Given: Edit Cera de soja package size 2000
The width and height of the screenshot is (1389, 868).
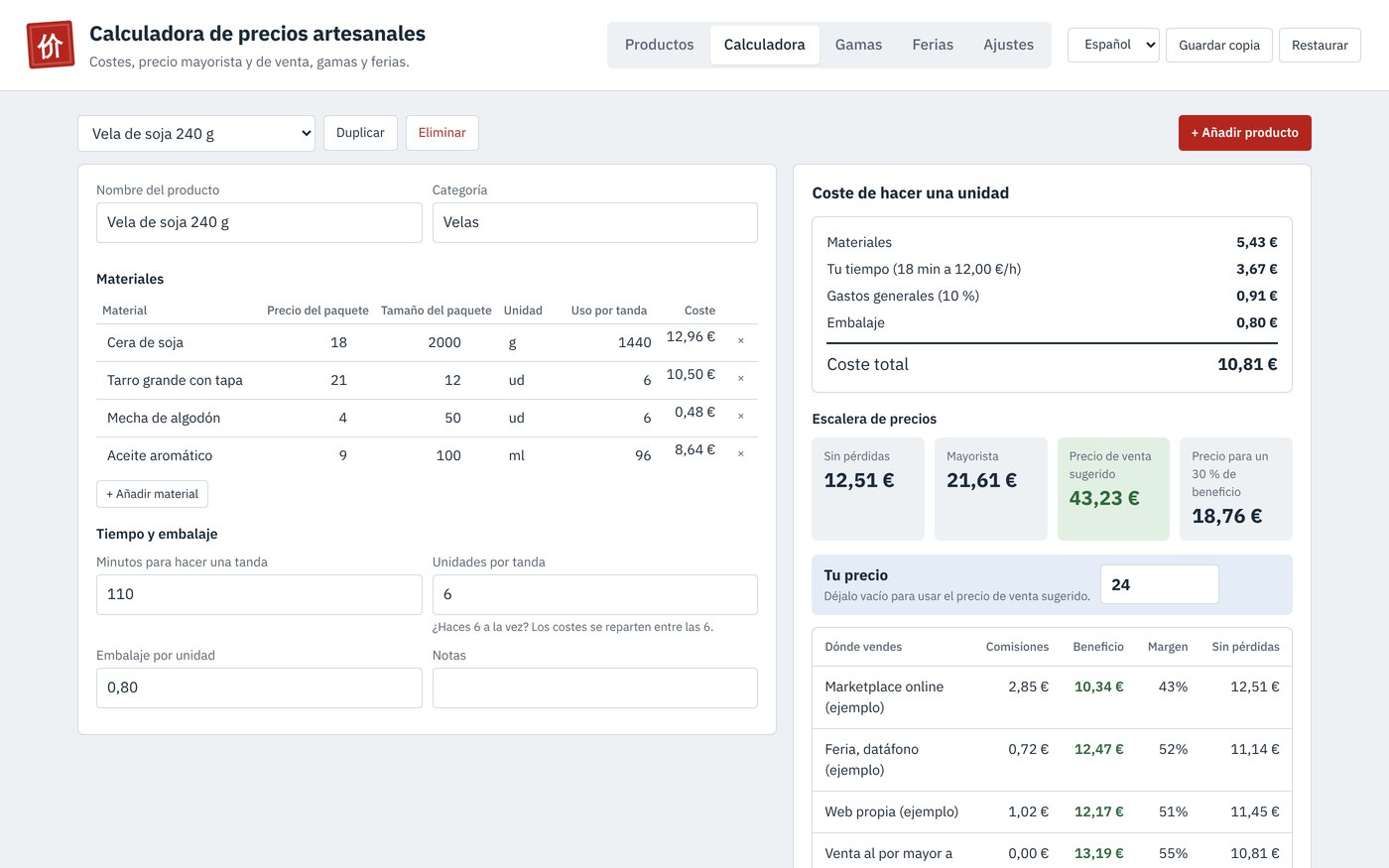Looking at the screenshot, I should 436,342.
